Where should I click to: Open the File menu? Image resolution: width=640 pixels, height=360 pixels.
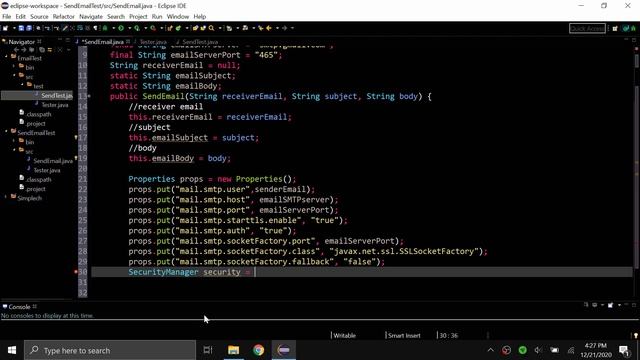click(7, 17)
